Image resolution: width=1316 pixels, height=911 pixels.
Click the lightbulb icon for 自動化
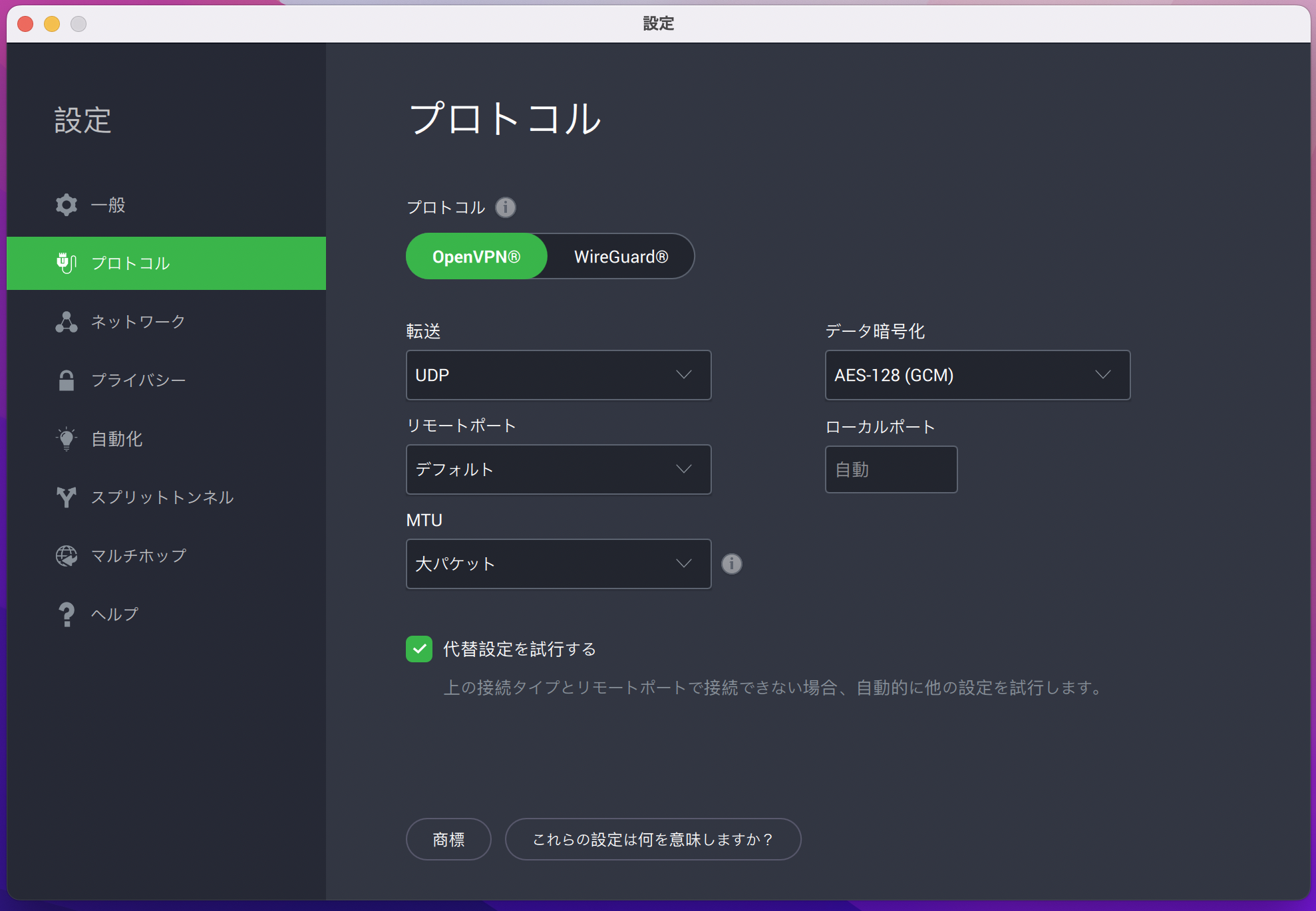point(67,439)
